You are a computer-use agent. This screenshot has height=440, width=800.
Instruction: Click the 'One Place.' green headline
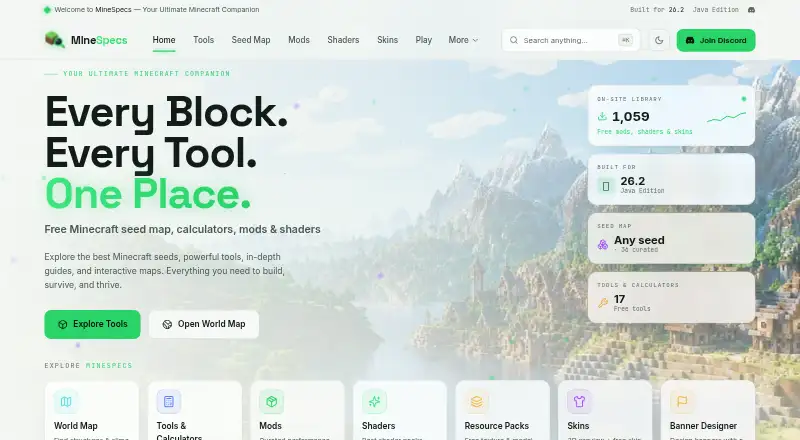coord(148,194)
